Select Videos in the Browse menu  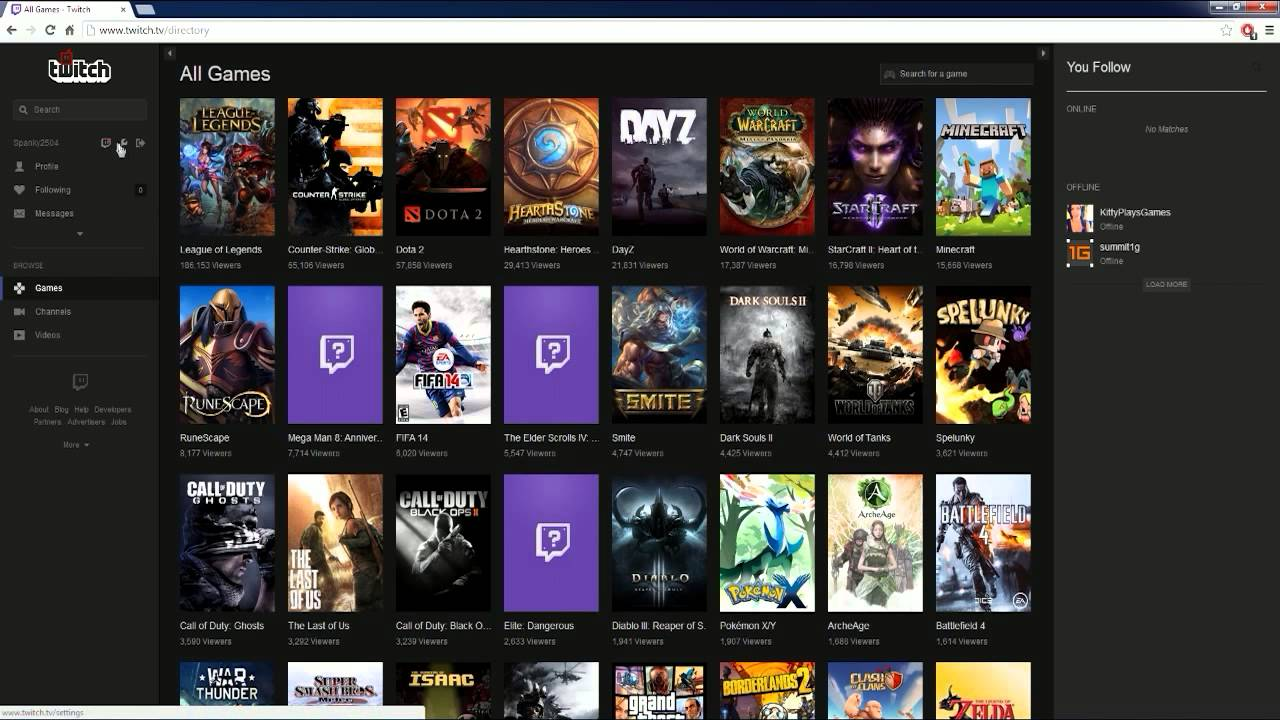79,335
